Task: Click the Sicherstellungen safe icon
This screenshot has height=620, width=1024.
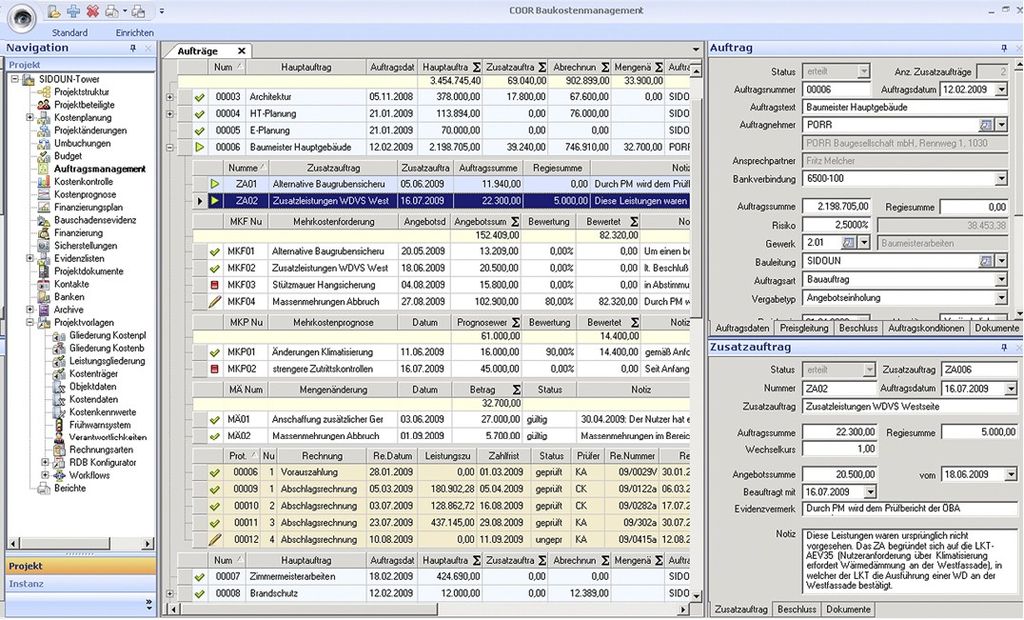Action: [44, 246]
